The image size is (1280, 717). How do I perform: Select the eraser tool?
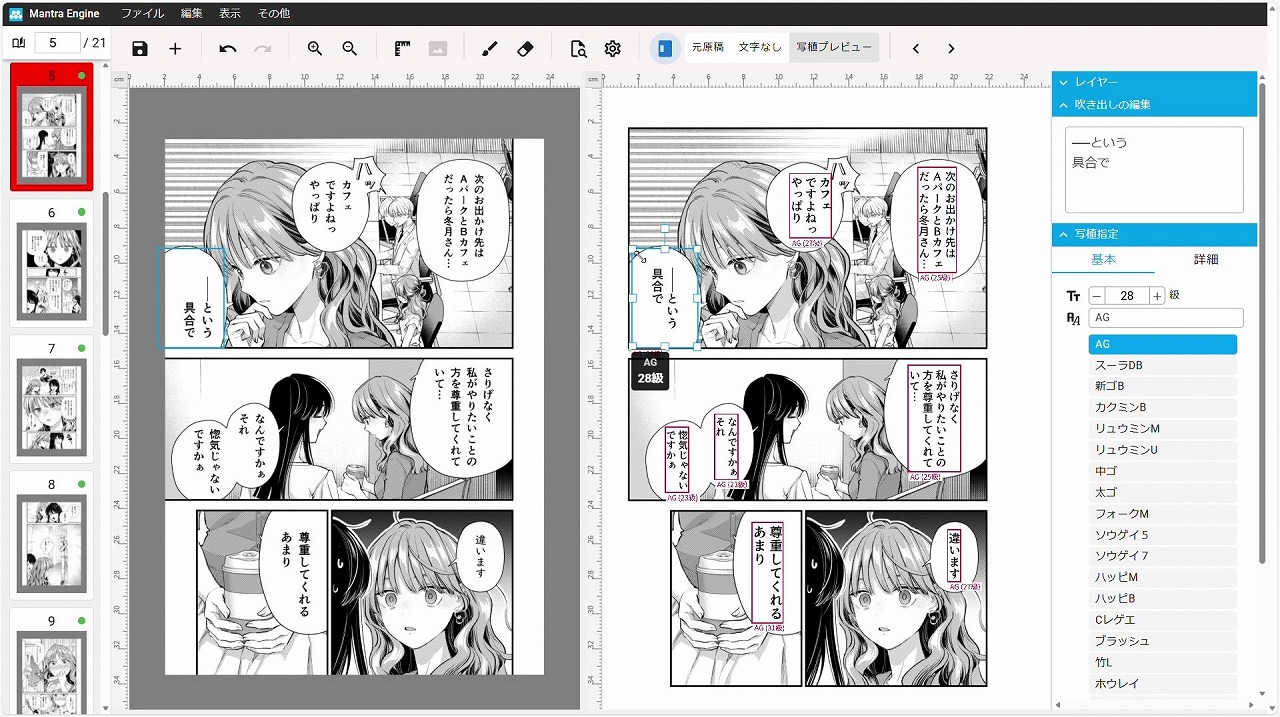525,48
